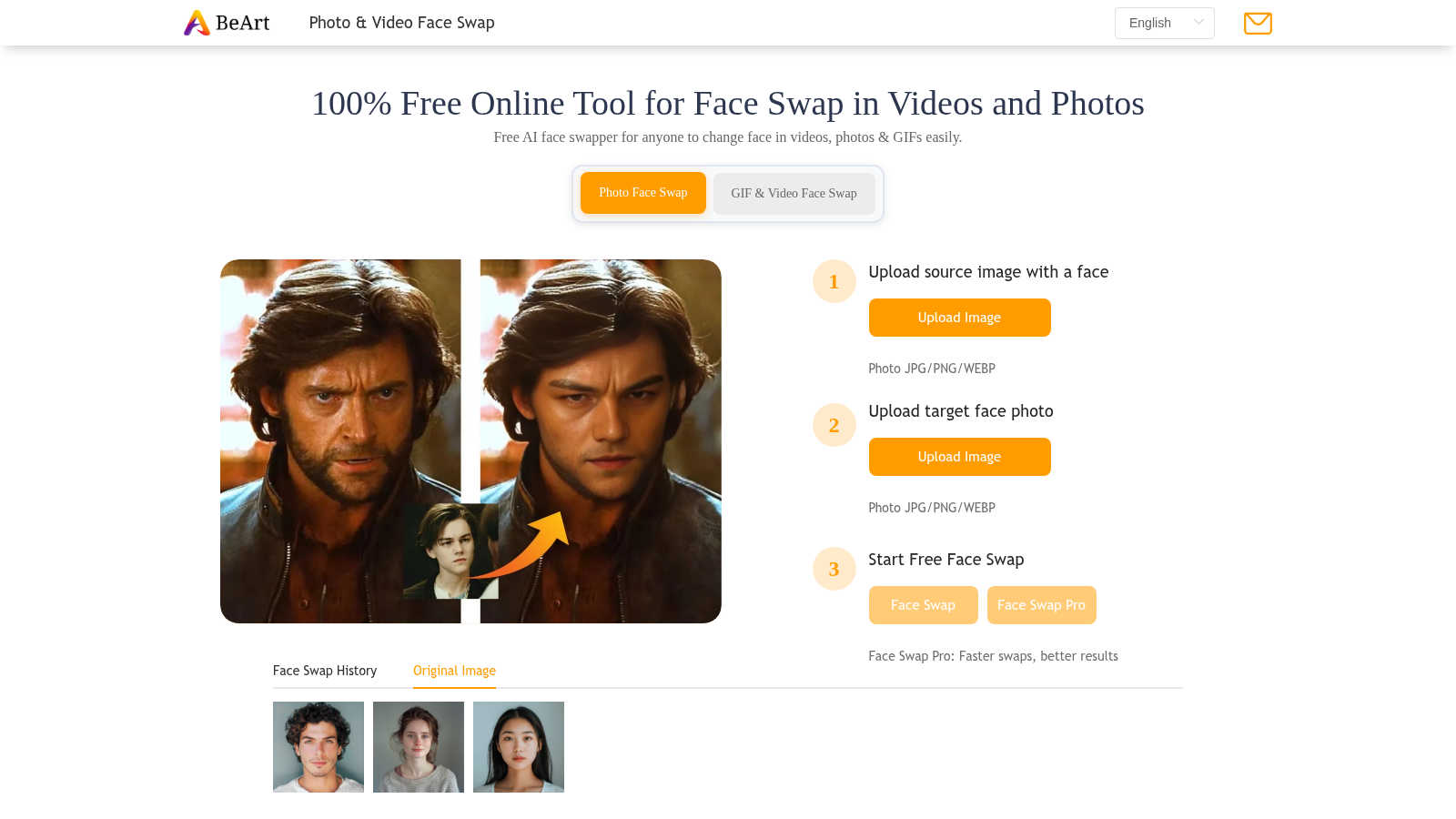The image size is (1456, 819).
Task: Choose the long black hair woman sample
Action: (519, 747)
